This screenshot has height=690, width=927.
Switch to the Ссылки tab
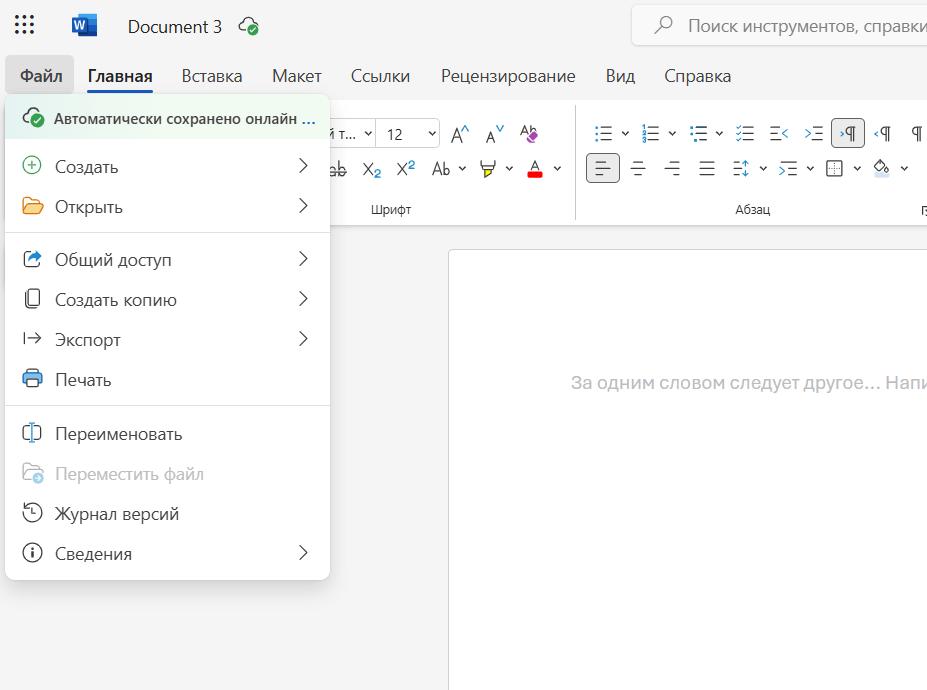click(x=380, y=76)
